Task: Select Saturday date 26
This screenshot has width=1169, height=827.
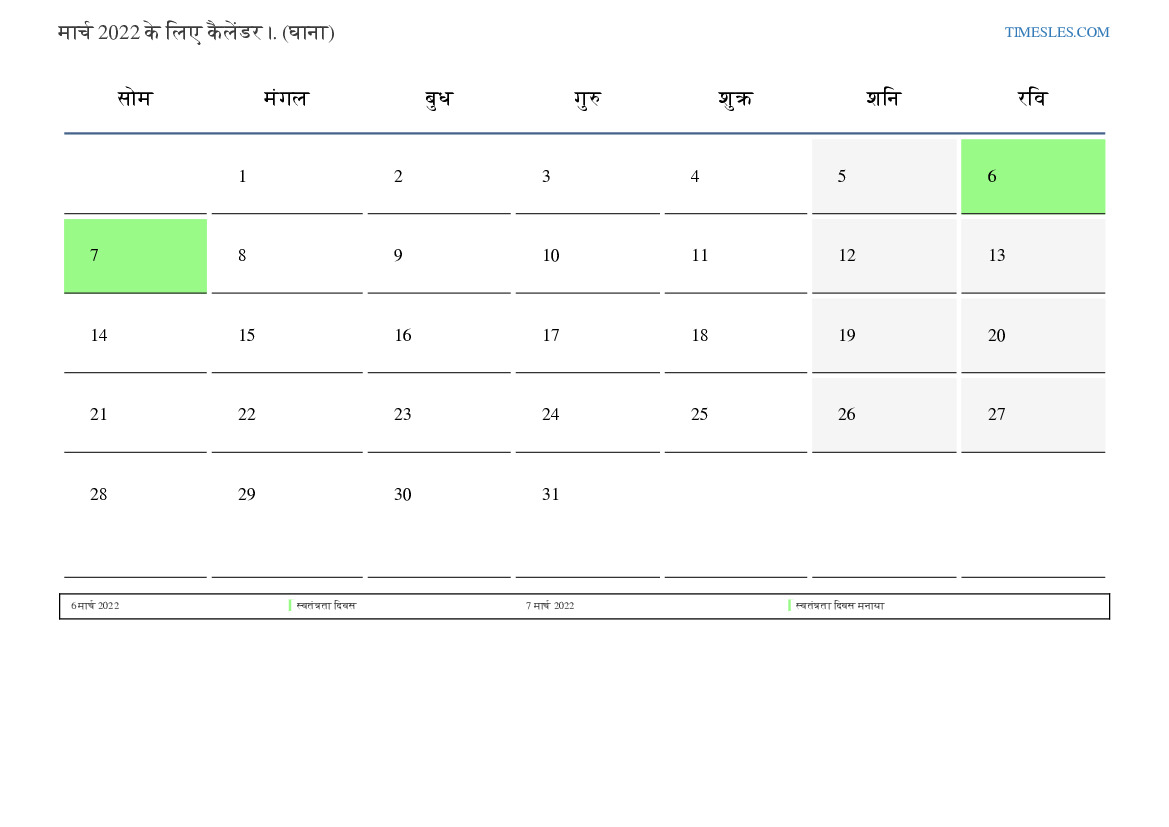Action: (884, 415)
